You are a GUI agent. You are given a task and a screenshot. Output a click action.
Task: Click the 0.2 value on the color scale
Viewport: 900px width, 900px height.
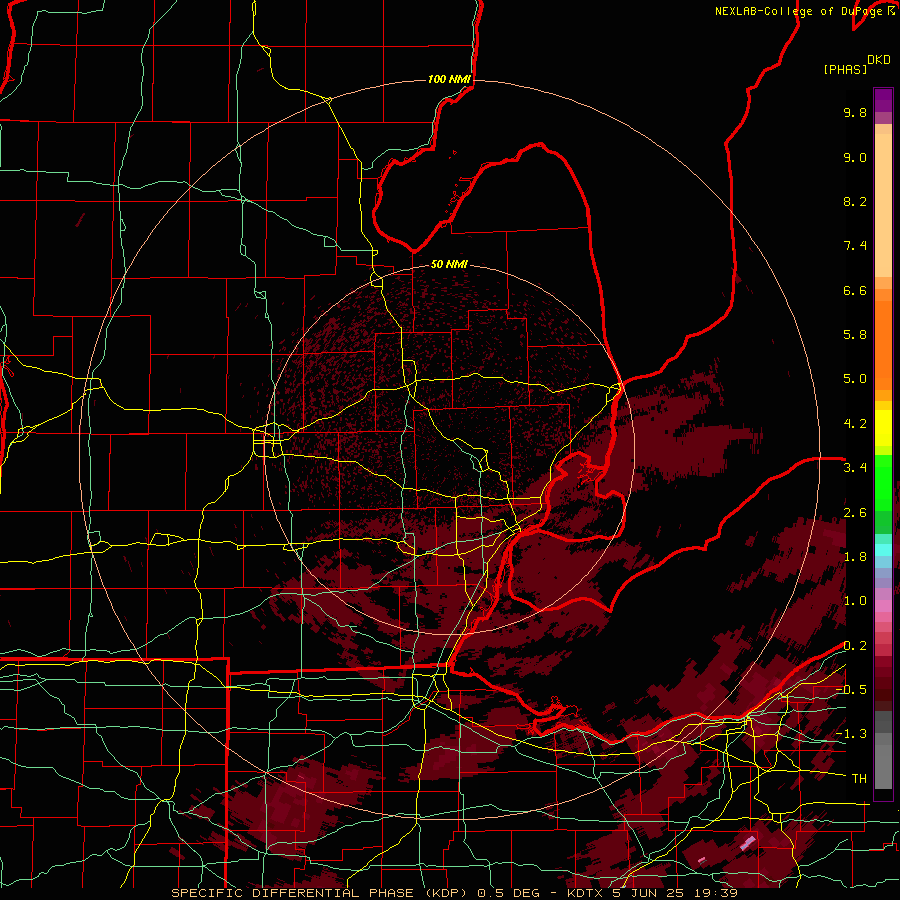[855, 646]
